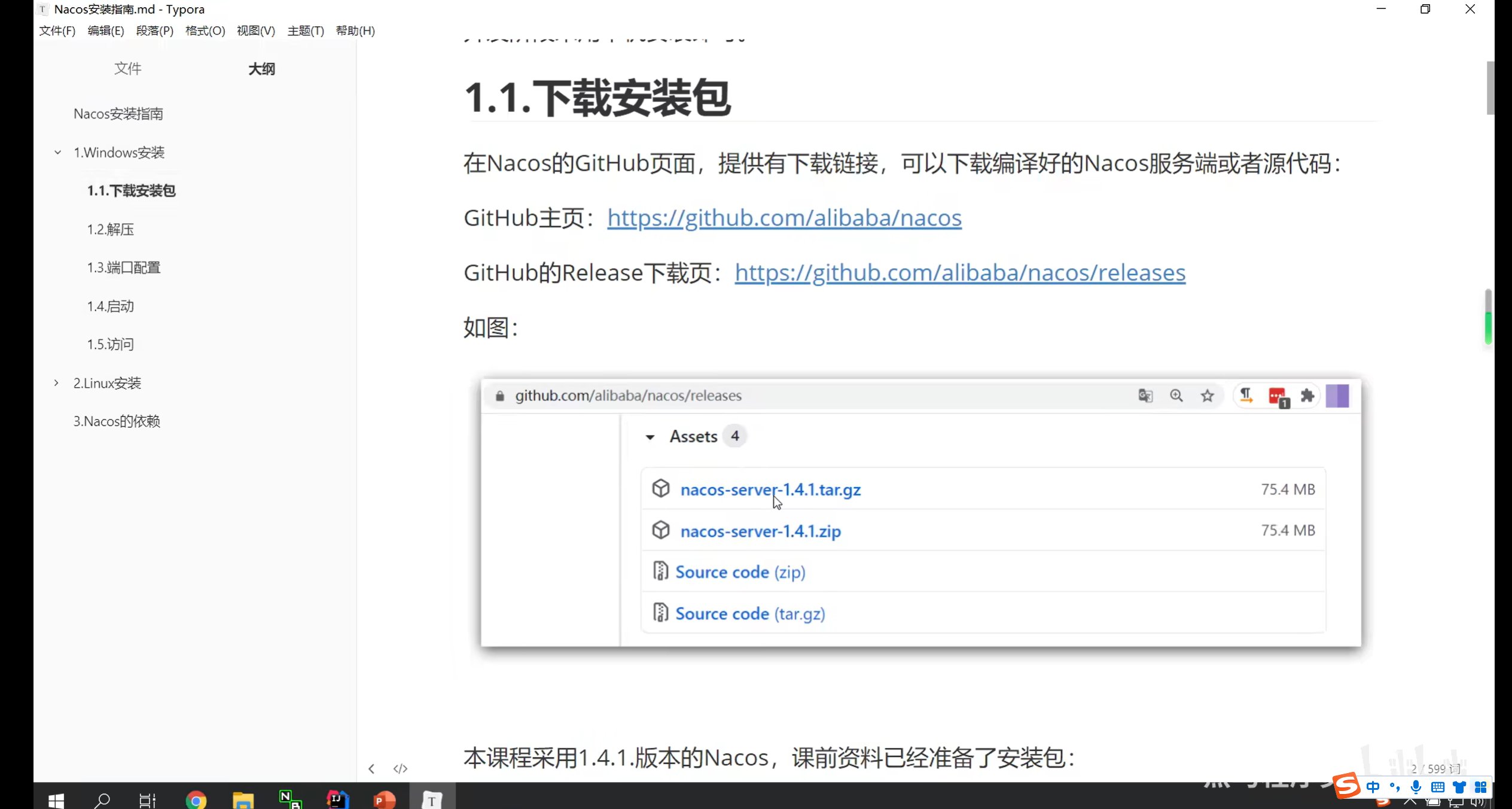This screenshot has height=809, width=1512.
Task: Collapse the 1.Windows安装 outline section
Action: [57, 153]
